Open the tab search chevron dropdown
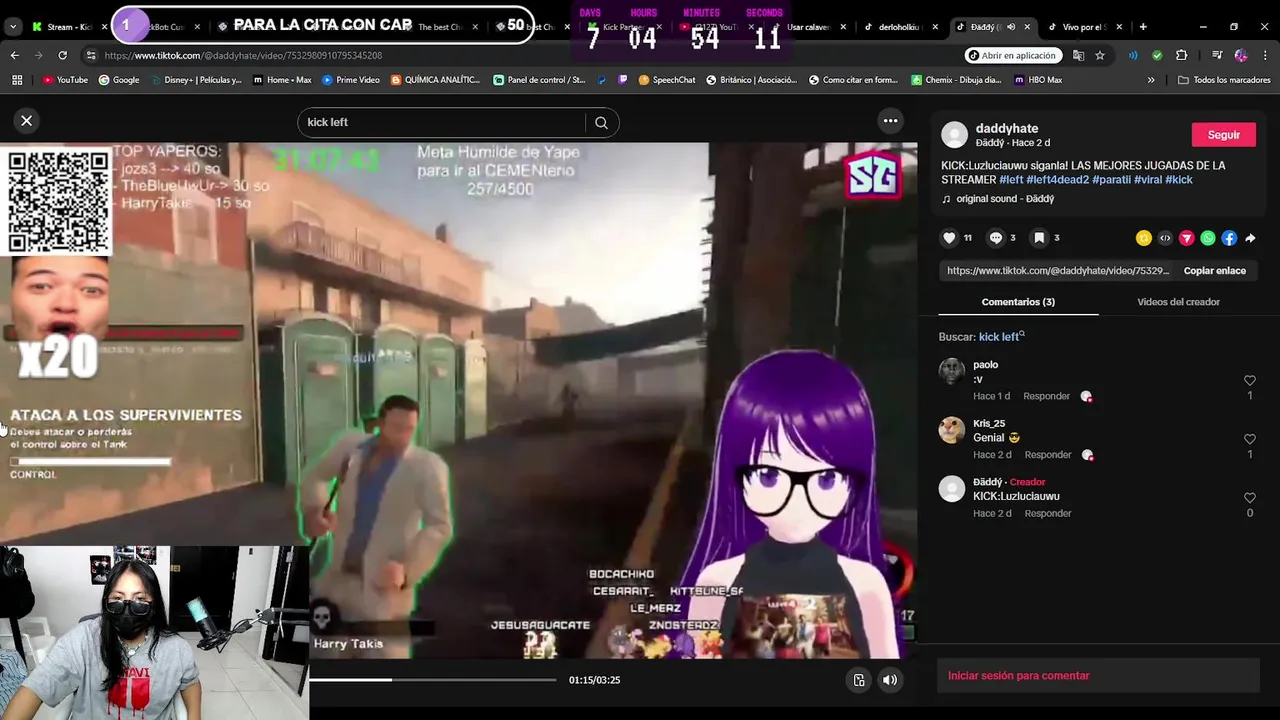 [13, 27]
